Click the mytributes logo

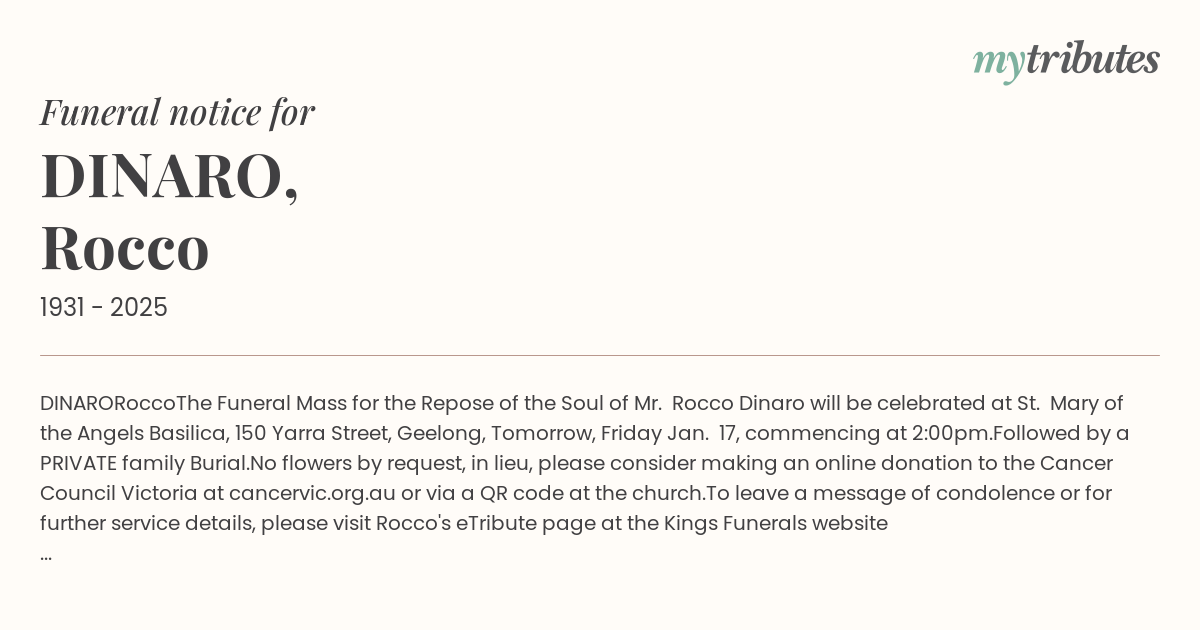[x=1066, y=61]
